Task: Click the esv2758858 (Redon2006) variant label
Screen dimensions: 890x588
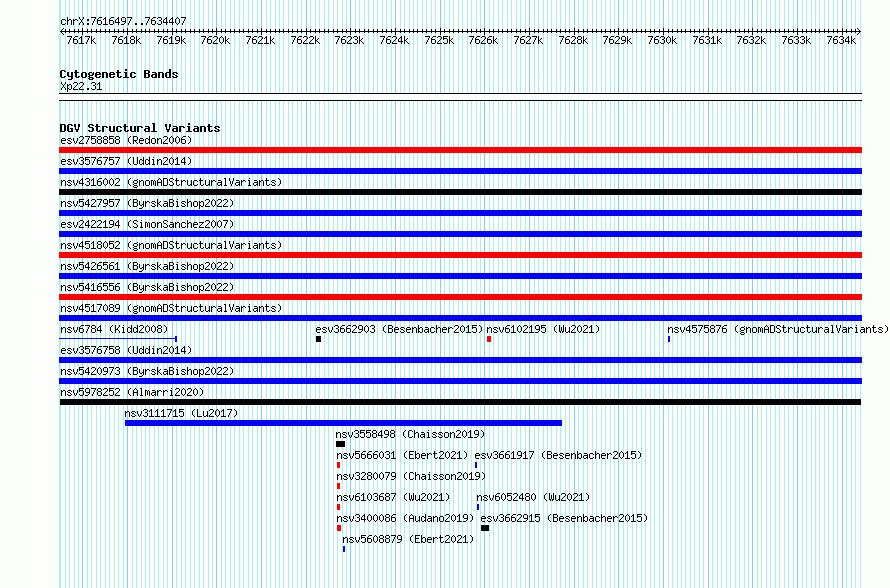Action: [126, 140]
